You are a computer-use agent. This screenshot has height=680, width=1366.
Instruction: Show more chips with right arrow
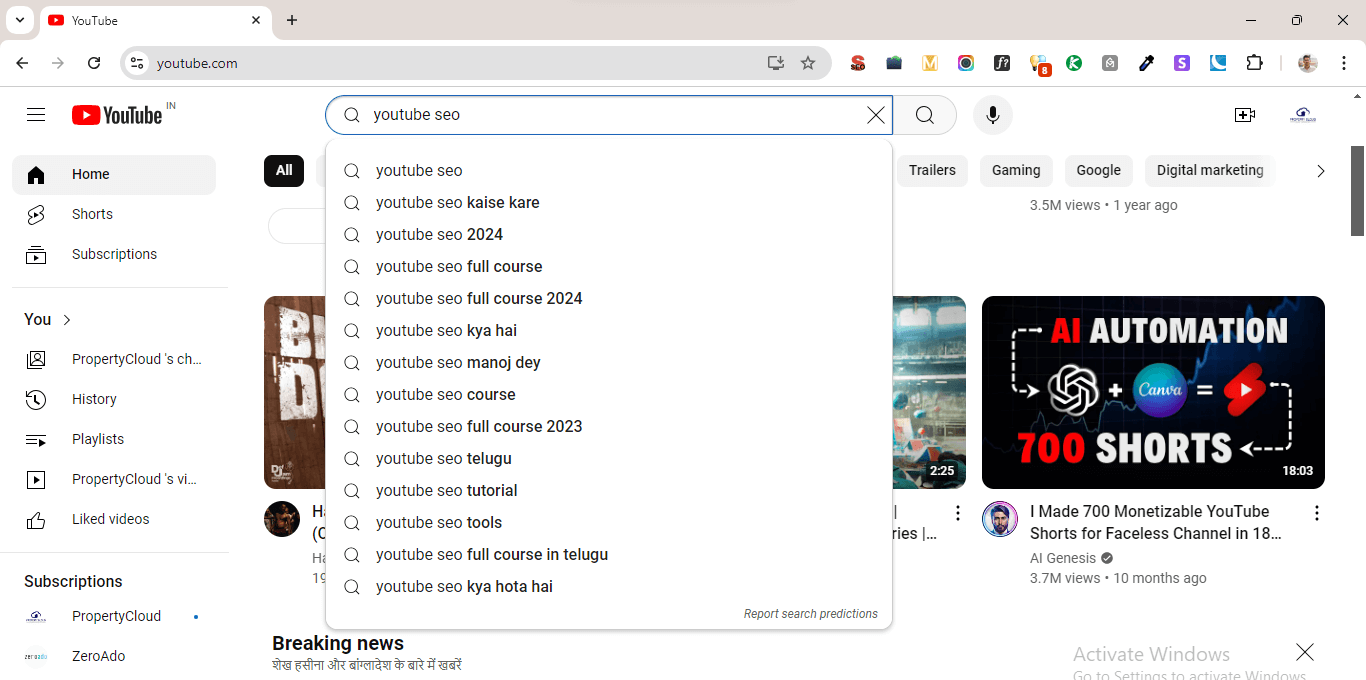1320,171
